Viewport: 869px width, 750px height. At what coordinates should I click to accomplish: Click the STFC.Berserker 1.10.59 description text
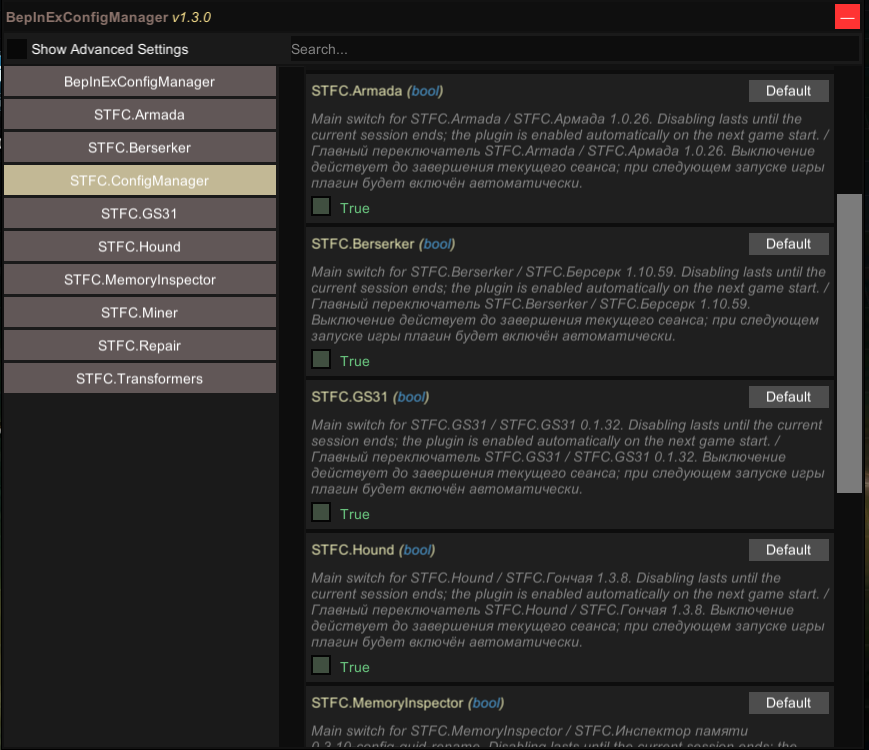[x=570, y=304]
